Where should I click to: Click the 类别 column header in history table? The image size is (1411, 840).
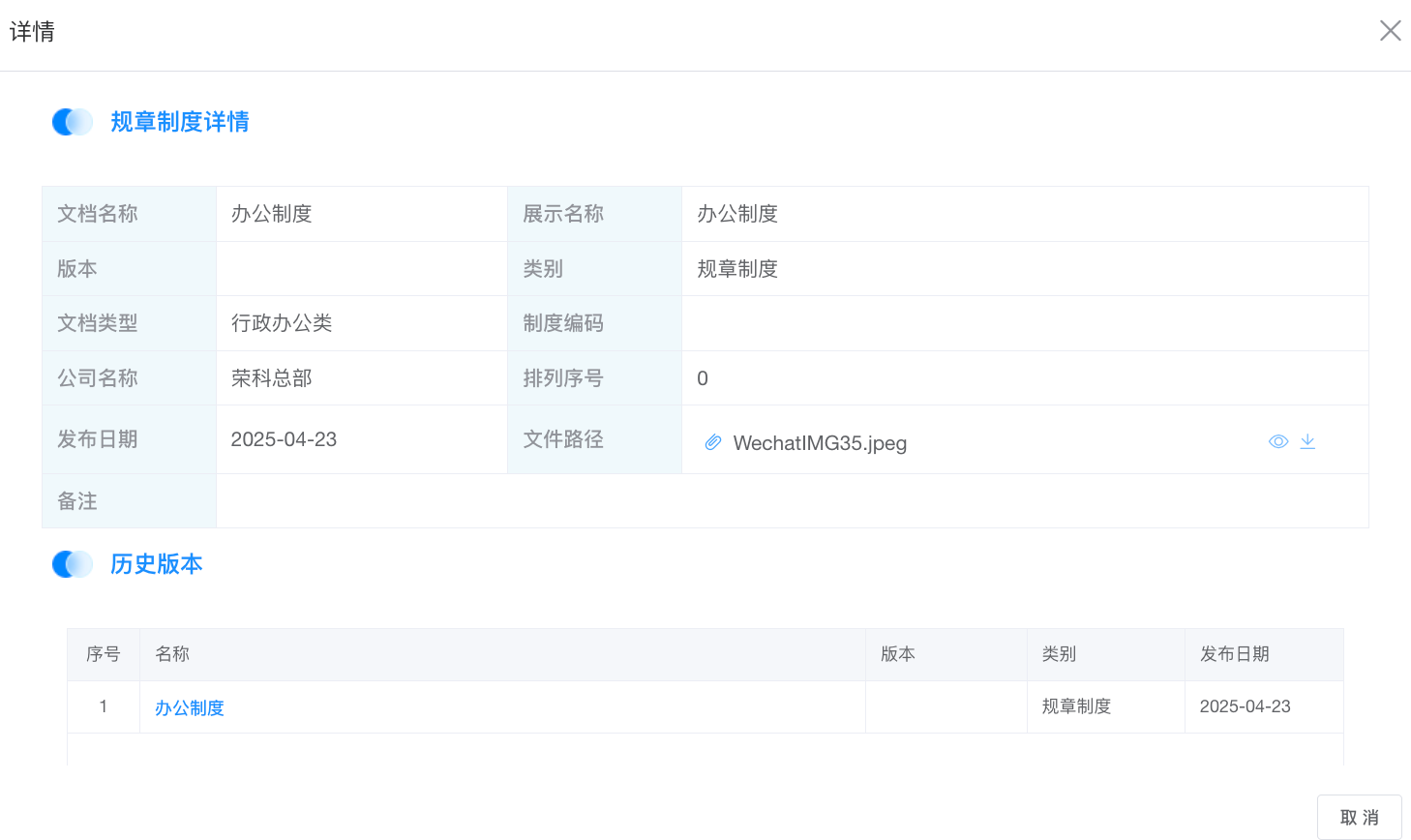pos(1059,654)
